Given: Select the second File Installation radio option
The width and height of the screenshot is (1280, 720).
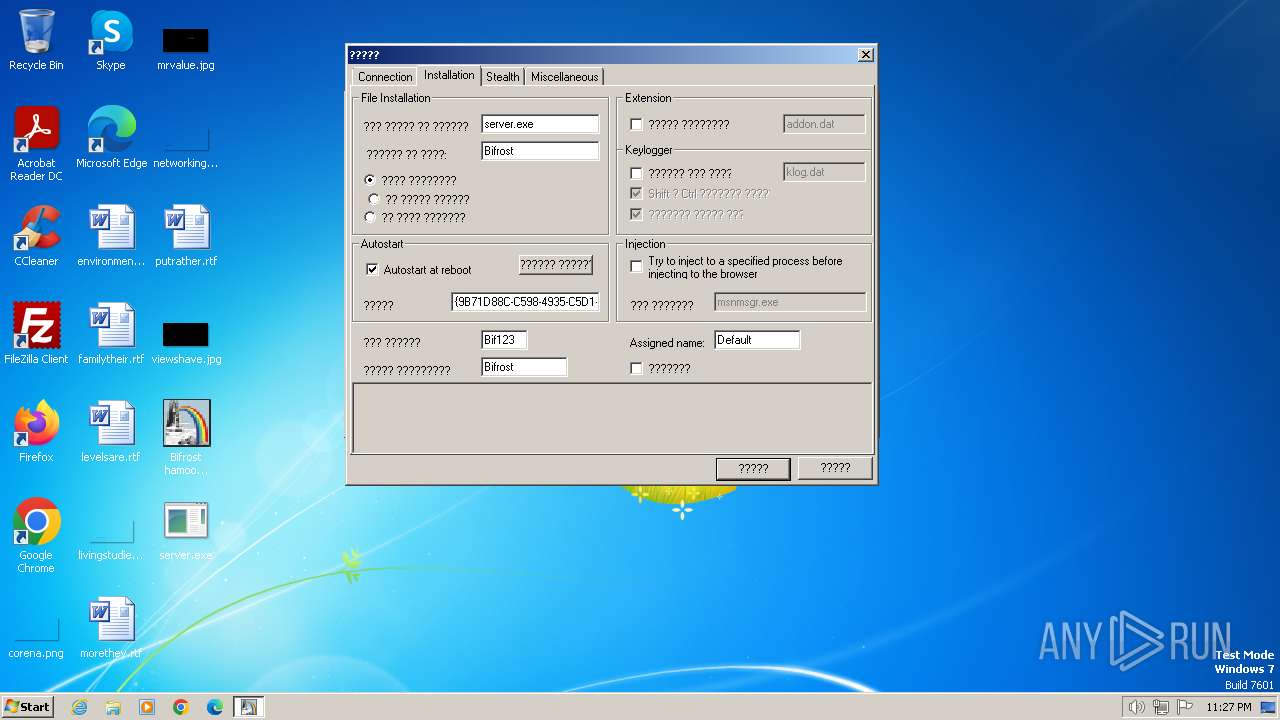Looking at the screenshot, I should click(x=374, y=199).
